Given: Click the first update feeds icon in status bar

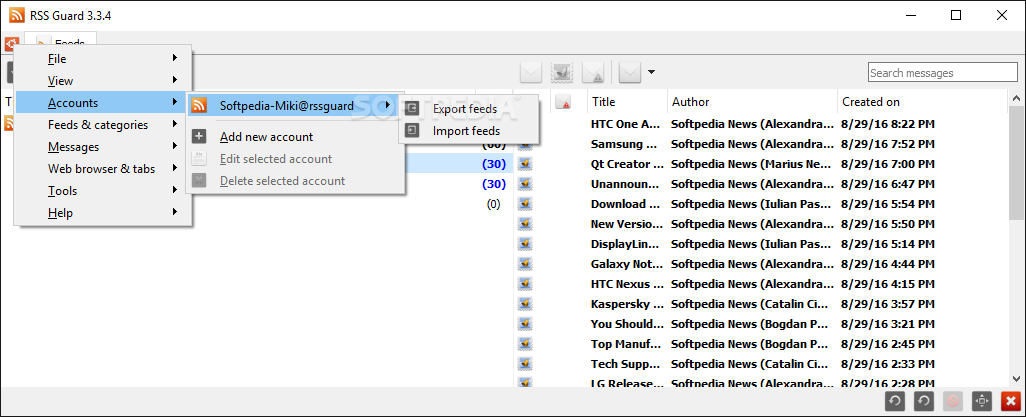Looking at the screenshot, I should [895, 401].
